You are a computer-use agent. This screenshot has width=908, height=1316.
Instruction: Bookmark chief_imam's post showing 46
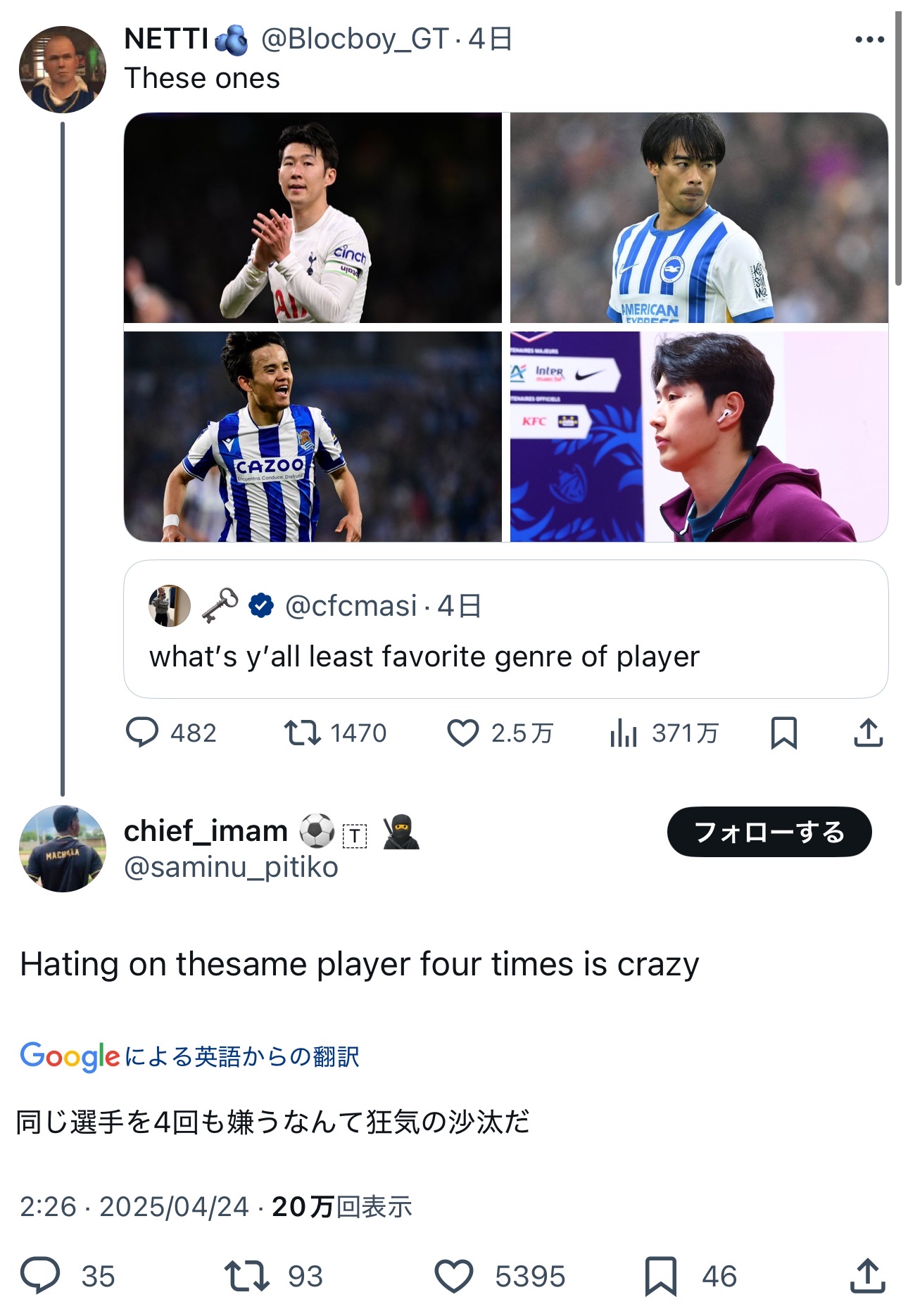[660, 1276]
